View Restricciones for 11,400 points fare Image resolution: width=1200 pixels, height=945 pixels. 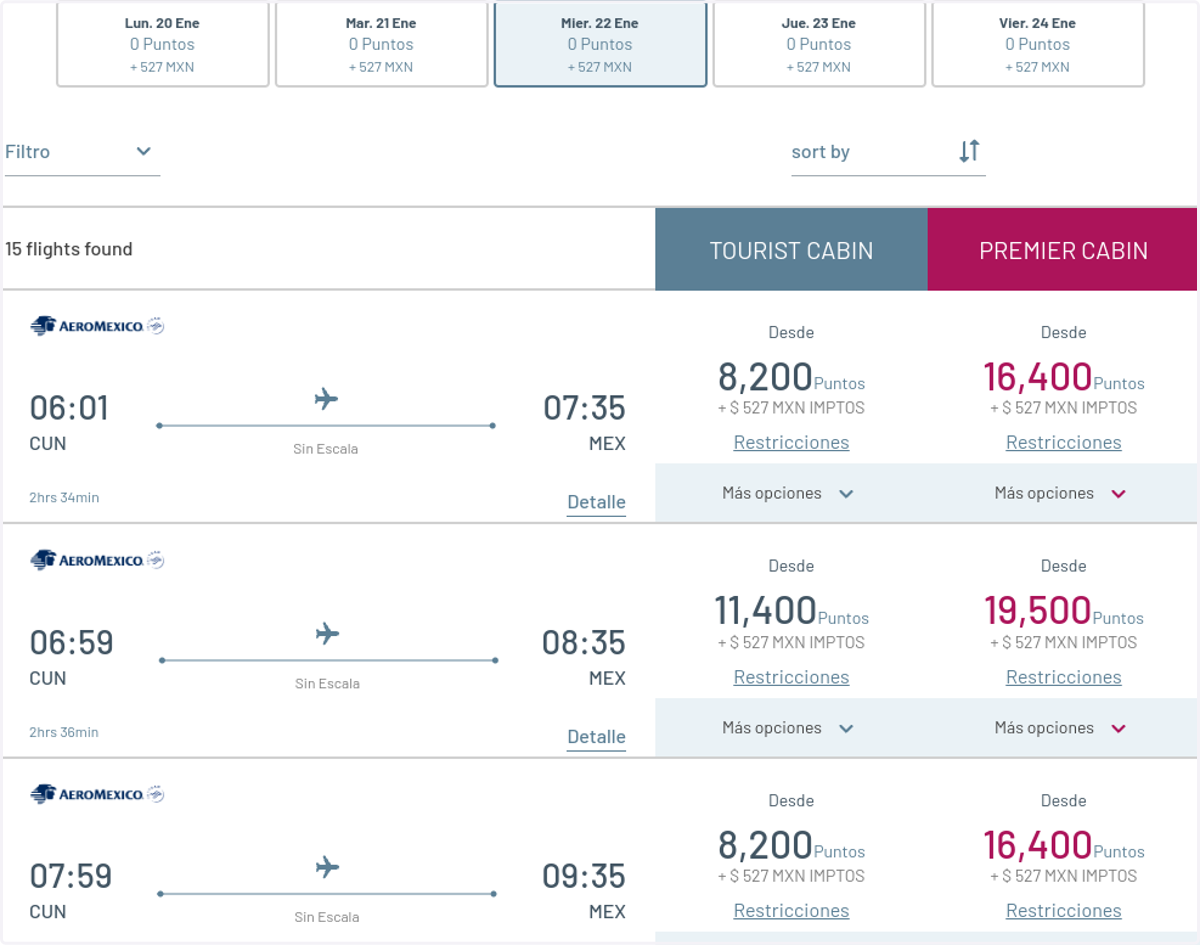(x=791, y=677)
